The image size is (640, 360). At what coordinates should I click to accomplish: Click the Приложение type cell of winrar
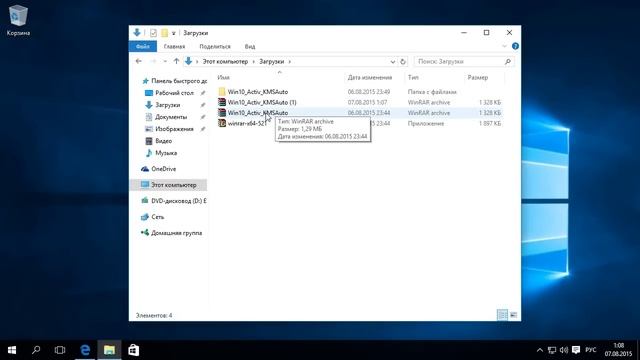[x=426, y=123]
